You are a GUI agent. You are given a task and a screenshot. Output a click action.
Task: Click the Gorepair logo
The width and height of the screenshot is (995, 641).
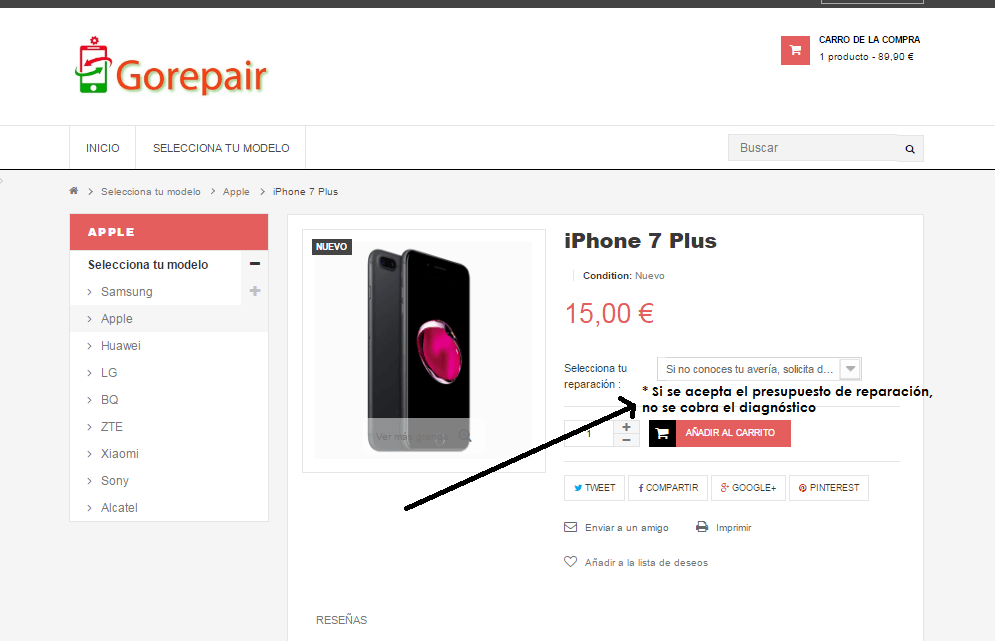click(171, 67)
